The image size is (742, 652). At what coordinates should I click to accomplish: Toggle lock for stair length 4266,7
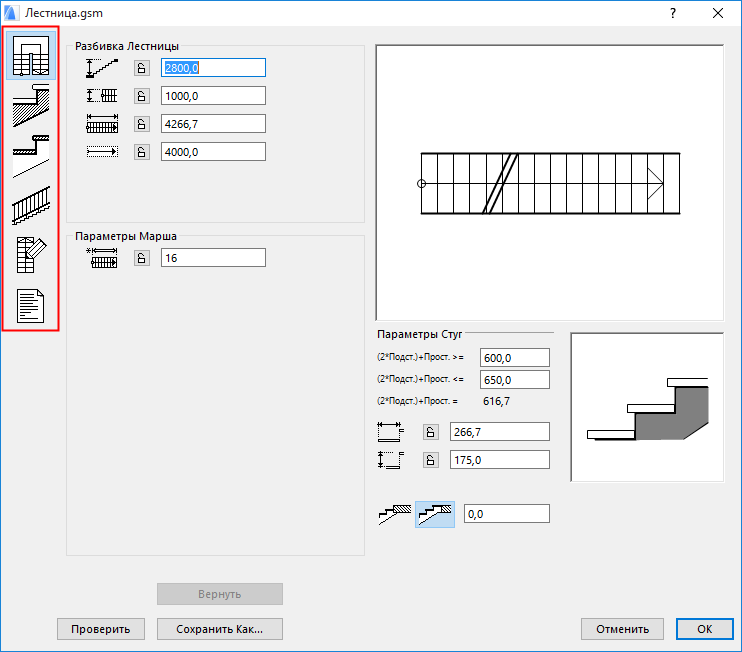141,124
